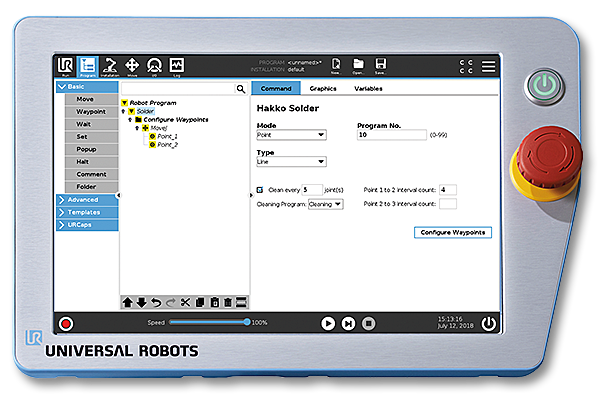Collapse the Robot Program tree node
The width and height of the screenshot is (600, 417).
click(124, 103)
